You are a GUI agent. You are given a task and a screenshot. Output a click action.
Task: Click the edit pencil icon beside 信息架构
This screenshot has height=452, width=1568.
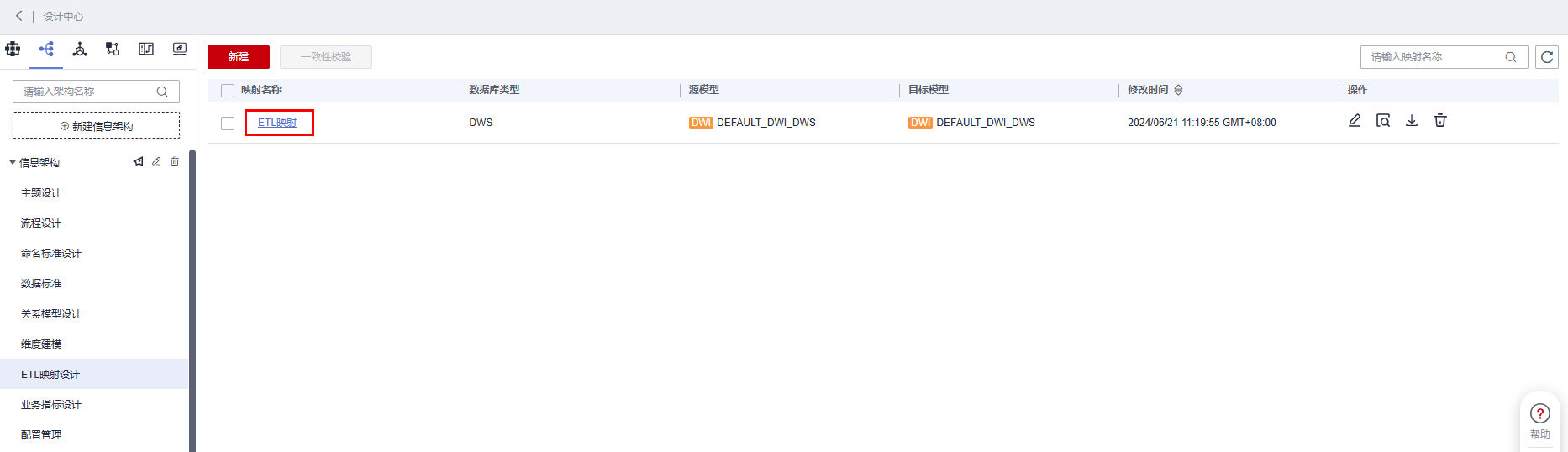coord(156,161)
